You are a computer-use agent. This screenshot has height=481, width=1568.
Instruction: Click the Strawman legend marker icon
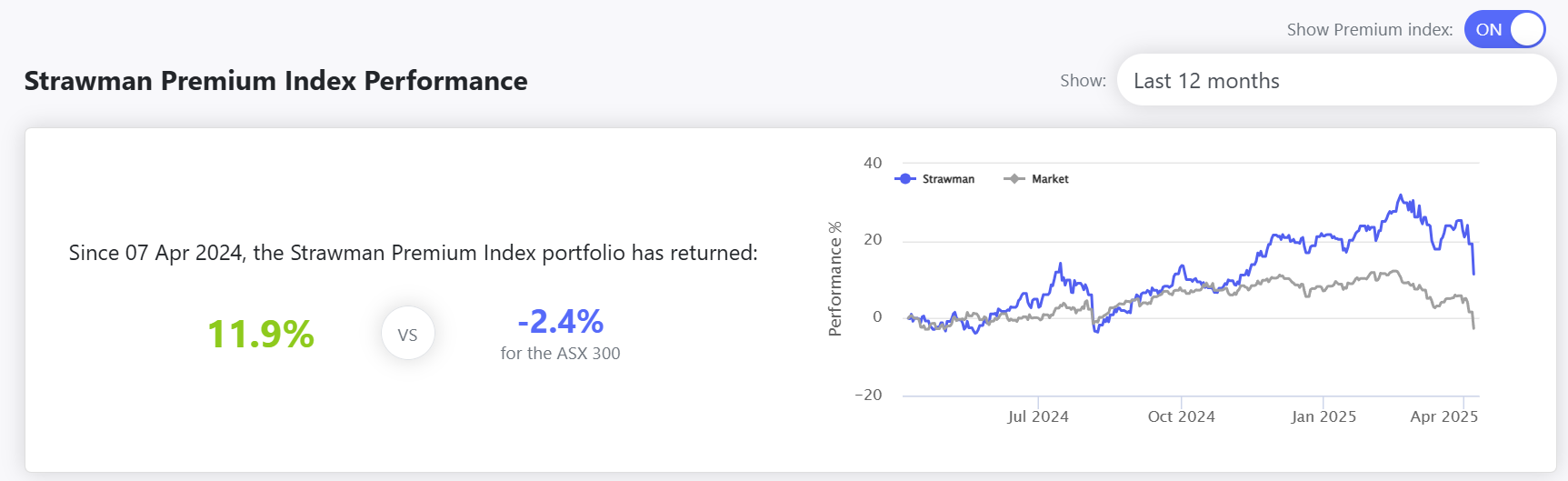tap(905, 179)
